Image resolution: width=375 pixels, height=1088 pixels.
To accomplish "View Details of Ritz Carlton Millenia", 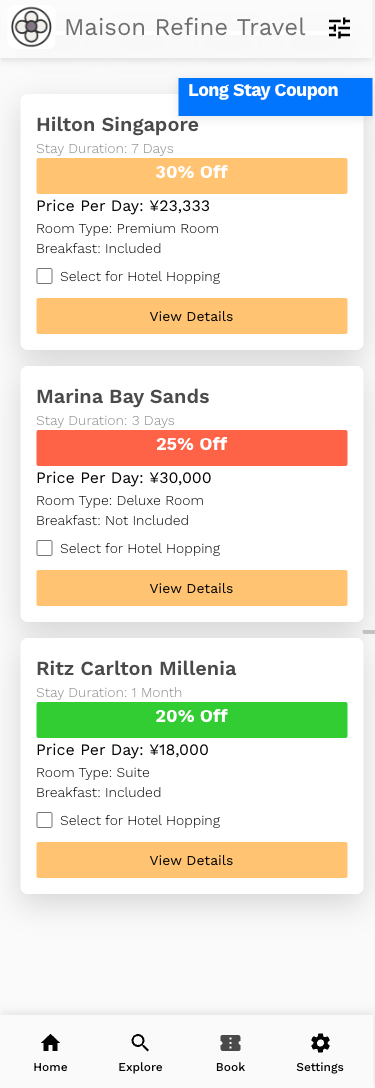I will [192, 860].
